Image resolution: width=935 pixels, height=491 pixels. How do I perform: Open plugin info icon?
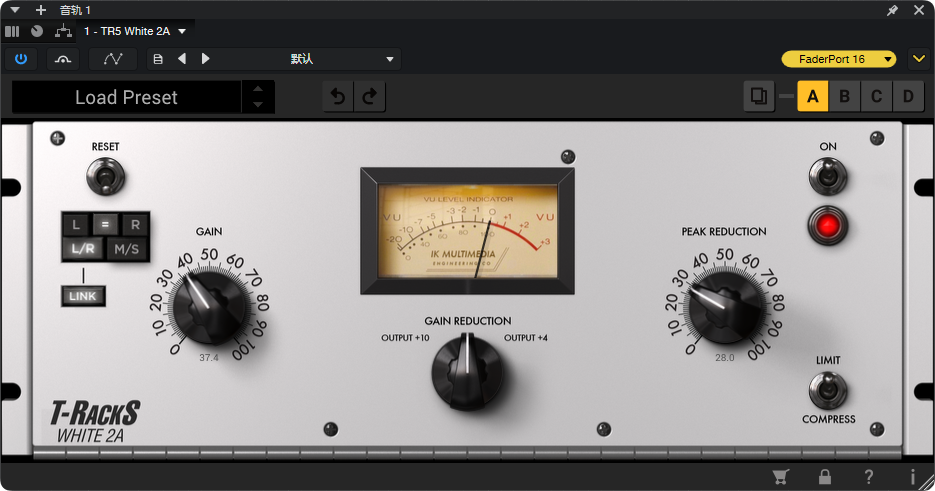(x=912, y=477)
